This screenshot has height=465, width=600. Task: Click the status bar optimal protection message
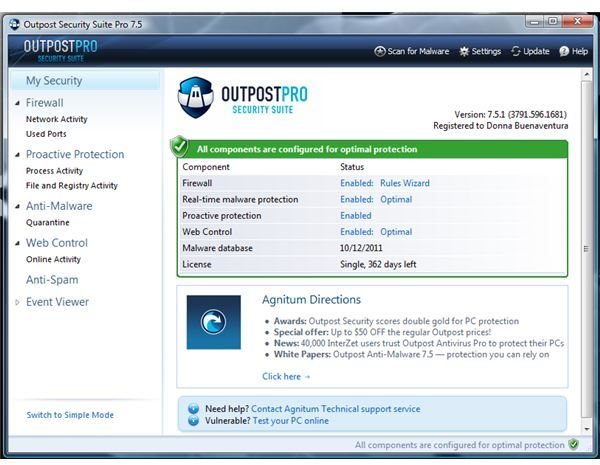(x=460, y=445)
